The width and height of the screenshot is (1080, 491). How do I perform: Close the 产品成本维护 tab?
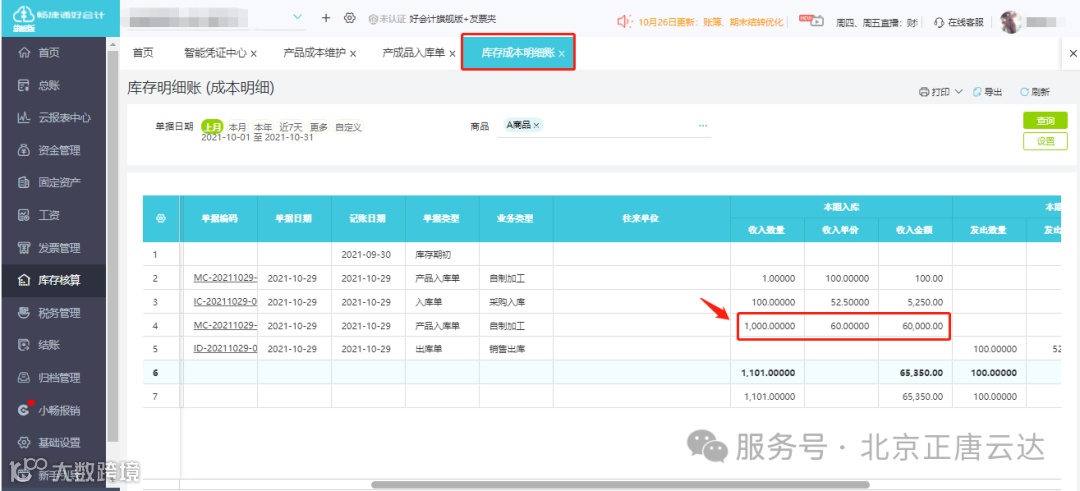point(353,54)
